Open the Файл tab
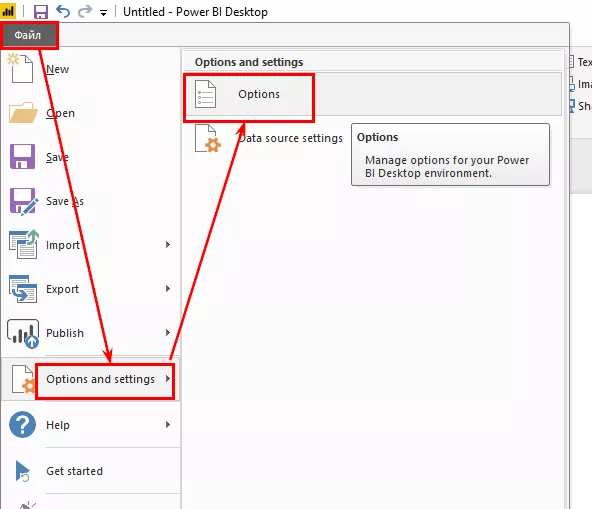Viewport: 592px width, 509px height. click(29, 35)
